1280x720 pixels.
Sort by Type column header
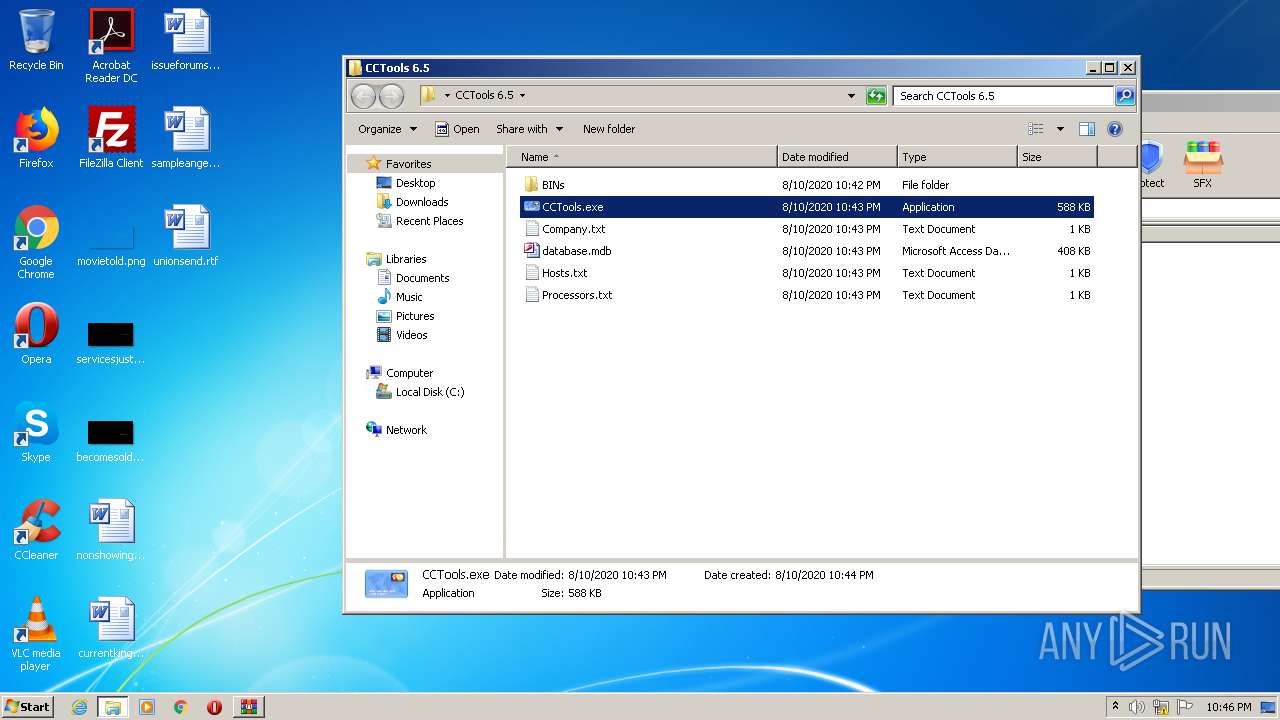957,157
